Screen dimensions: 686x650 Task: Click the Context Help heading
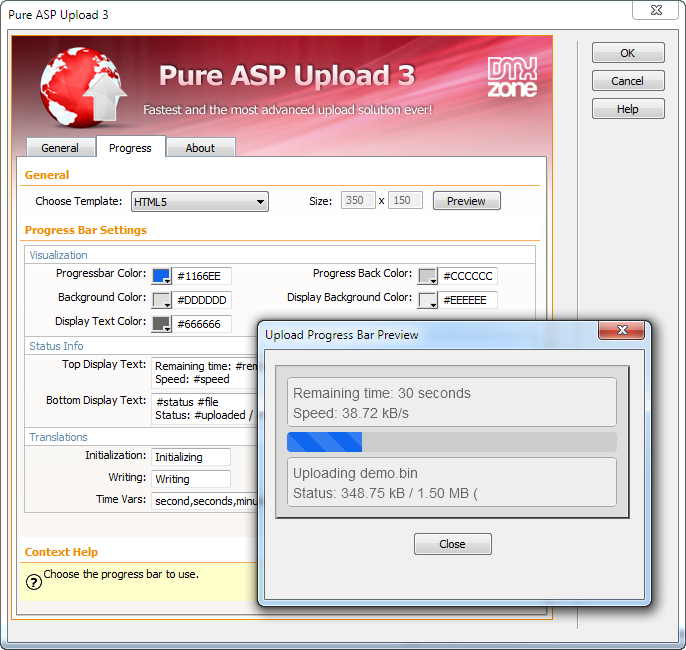click(61, 552)
